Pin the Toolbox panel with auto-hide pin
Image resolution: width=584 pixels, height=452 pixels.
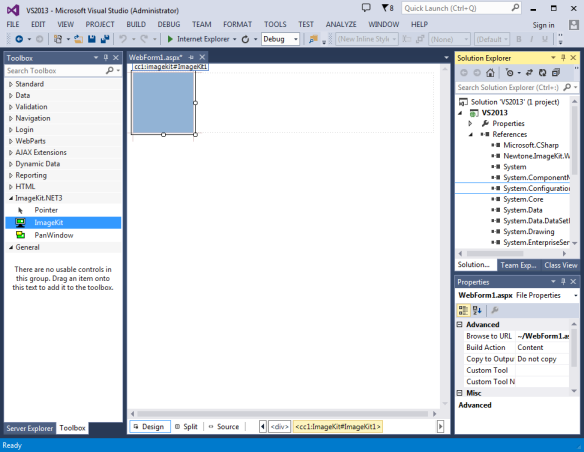[x=106, y=58]
